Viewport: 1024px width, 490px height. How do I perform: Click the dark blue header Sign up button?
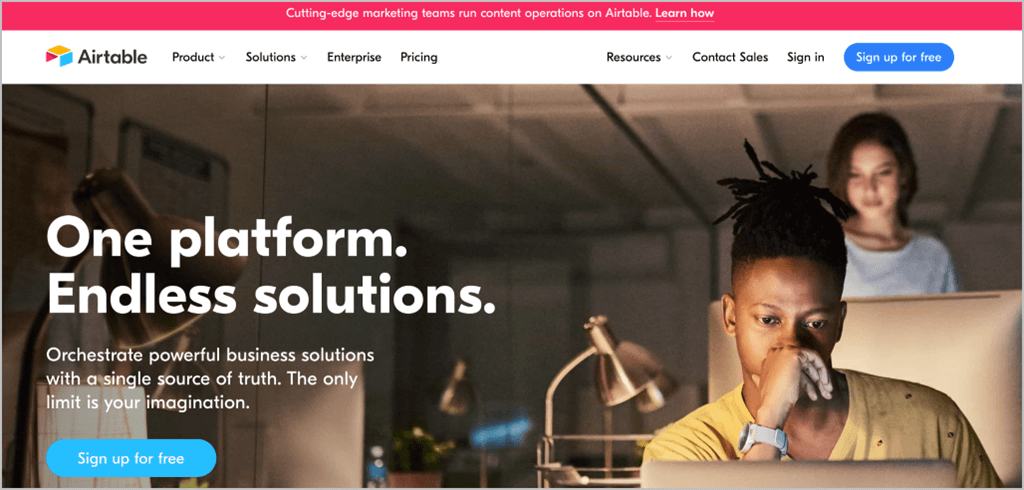tap(899, 57)
